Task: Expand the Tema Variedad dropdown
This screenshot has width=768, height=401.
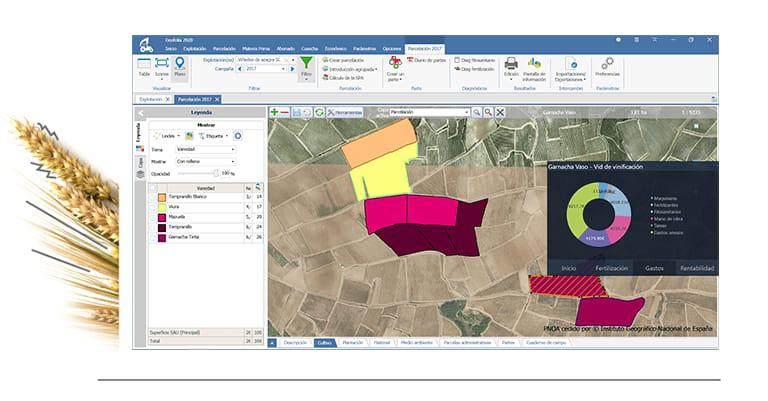Action: pos(206,149)
